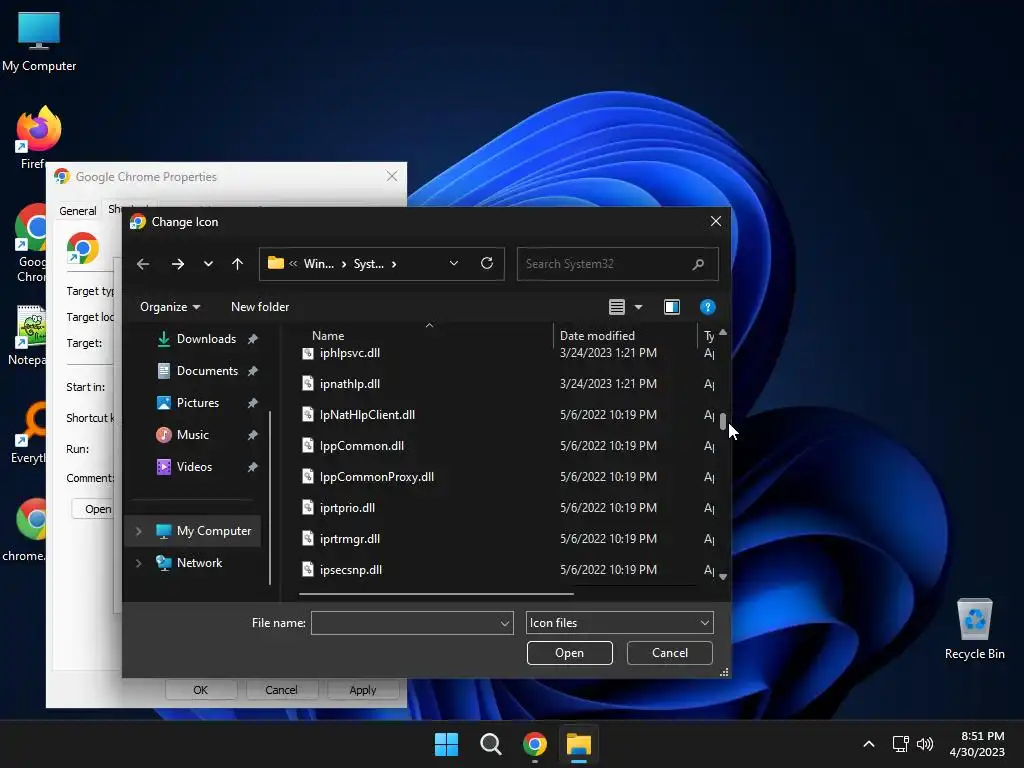Screen dimensions: 1024x768
Task: Go forward with the right arrow button
Action: coord(178,264)
